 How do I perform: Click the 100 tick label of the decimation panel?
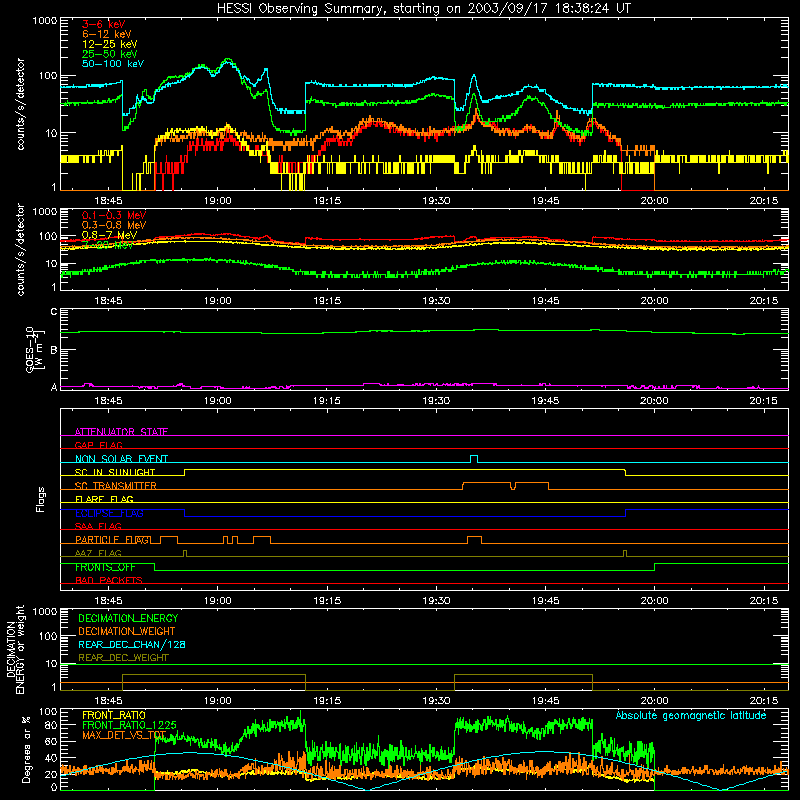48,636
